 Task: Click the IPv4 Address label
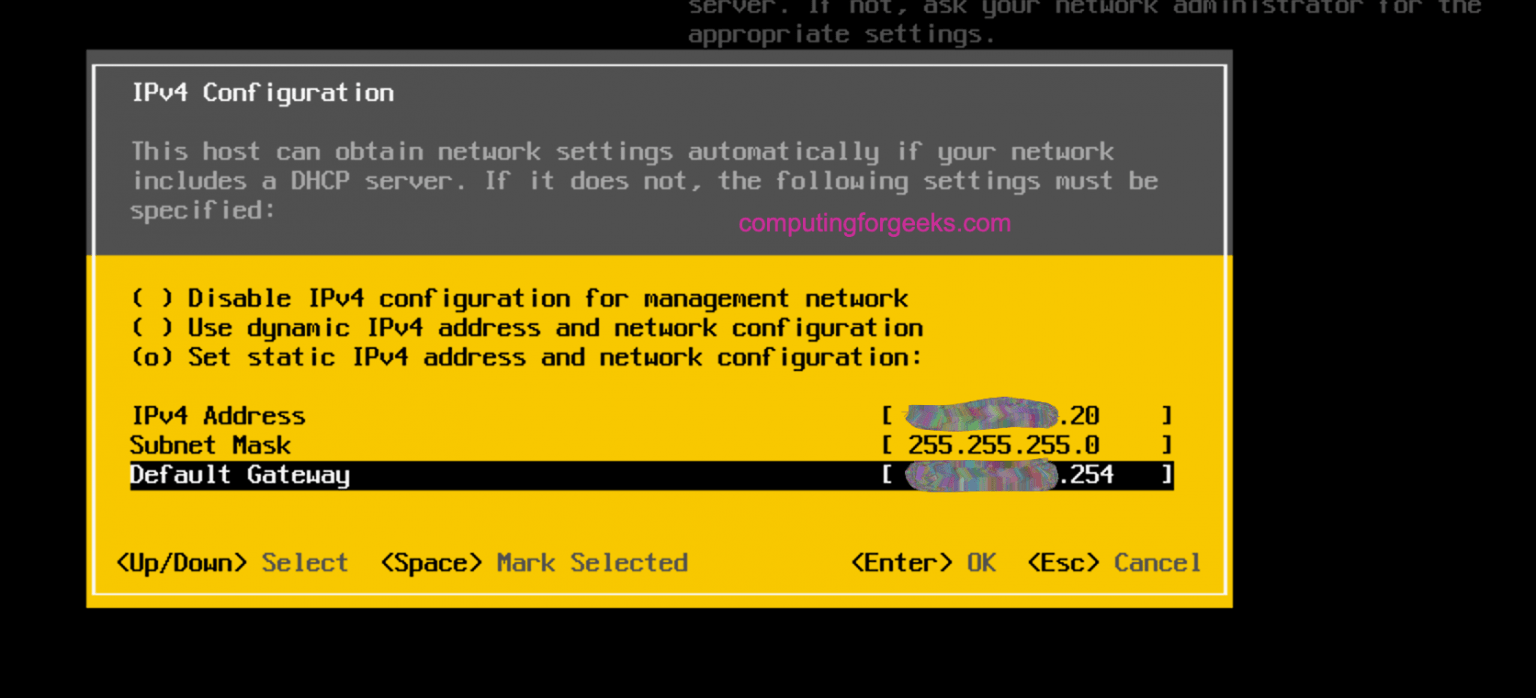[217, 415]
